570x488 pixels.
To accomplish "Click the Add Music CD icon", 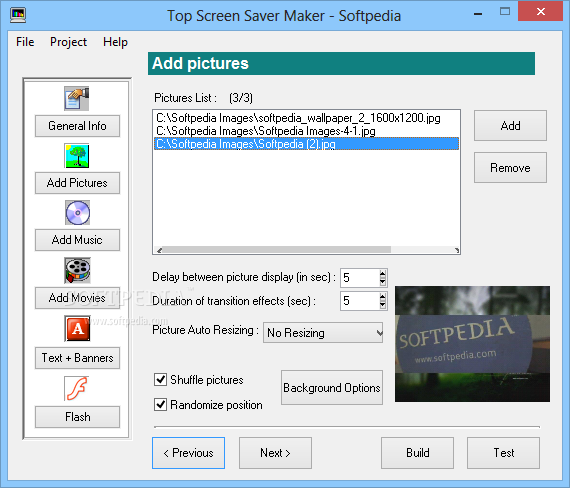I will [77, 213].
